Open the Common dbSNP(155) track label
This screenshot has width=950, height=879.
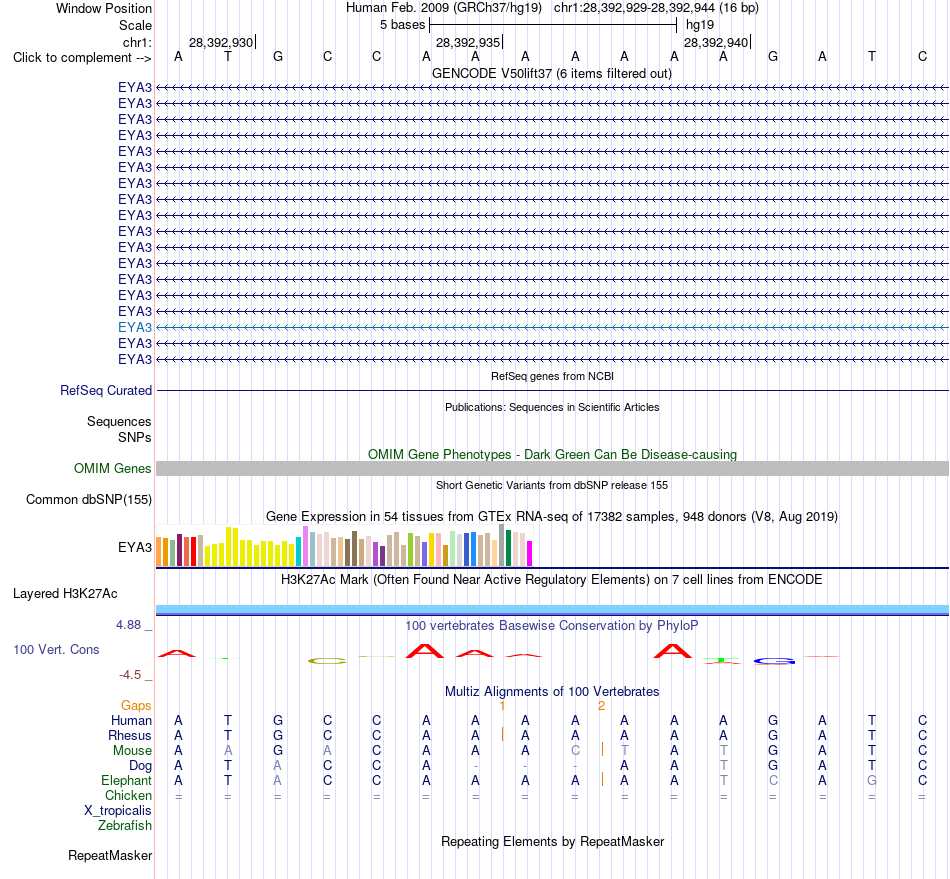[88, 500]
